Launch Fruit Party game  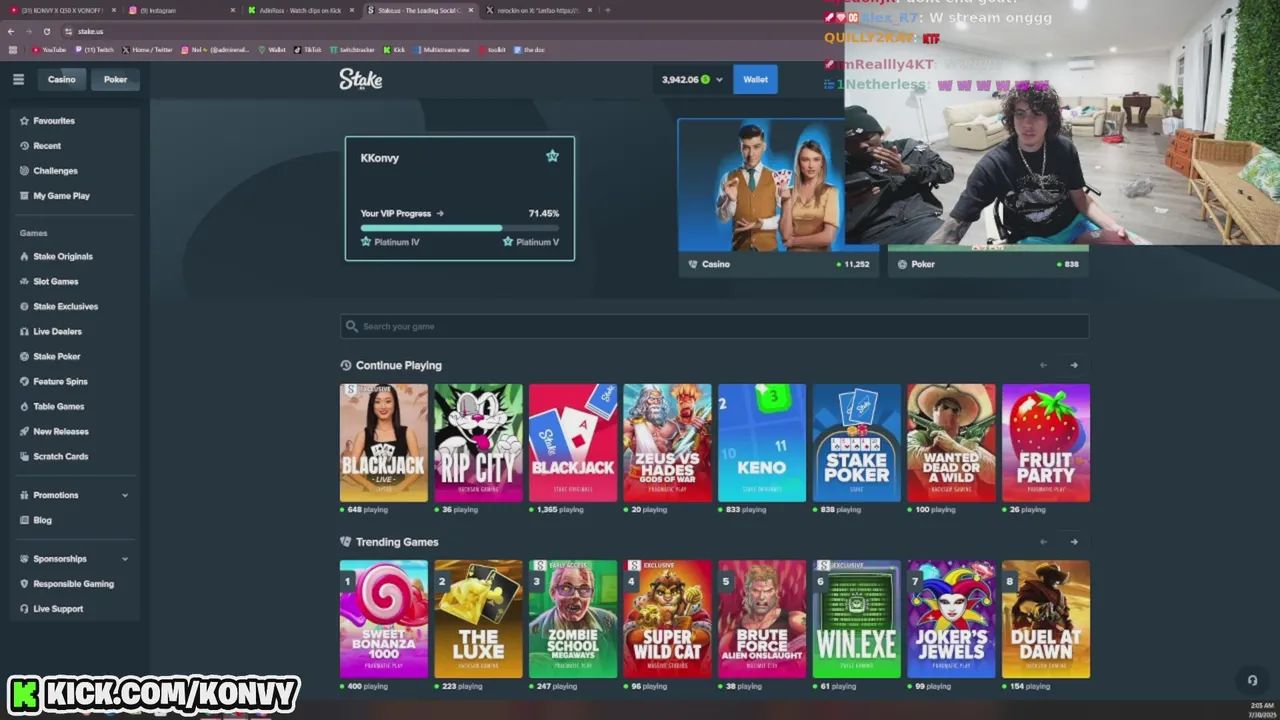[1046, 443]
